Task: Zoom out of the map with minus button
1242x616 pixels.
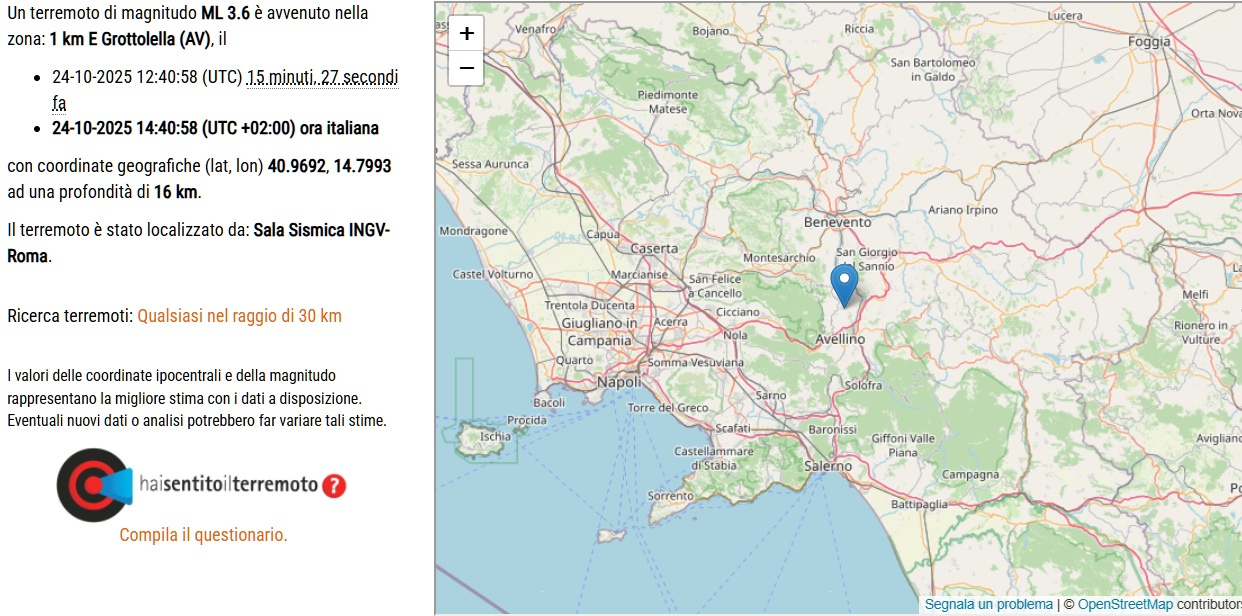Action: pos(466,68)
